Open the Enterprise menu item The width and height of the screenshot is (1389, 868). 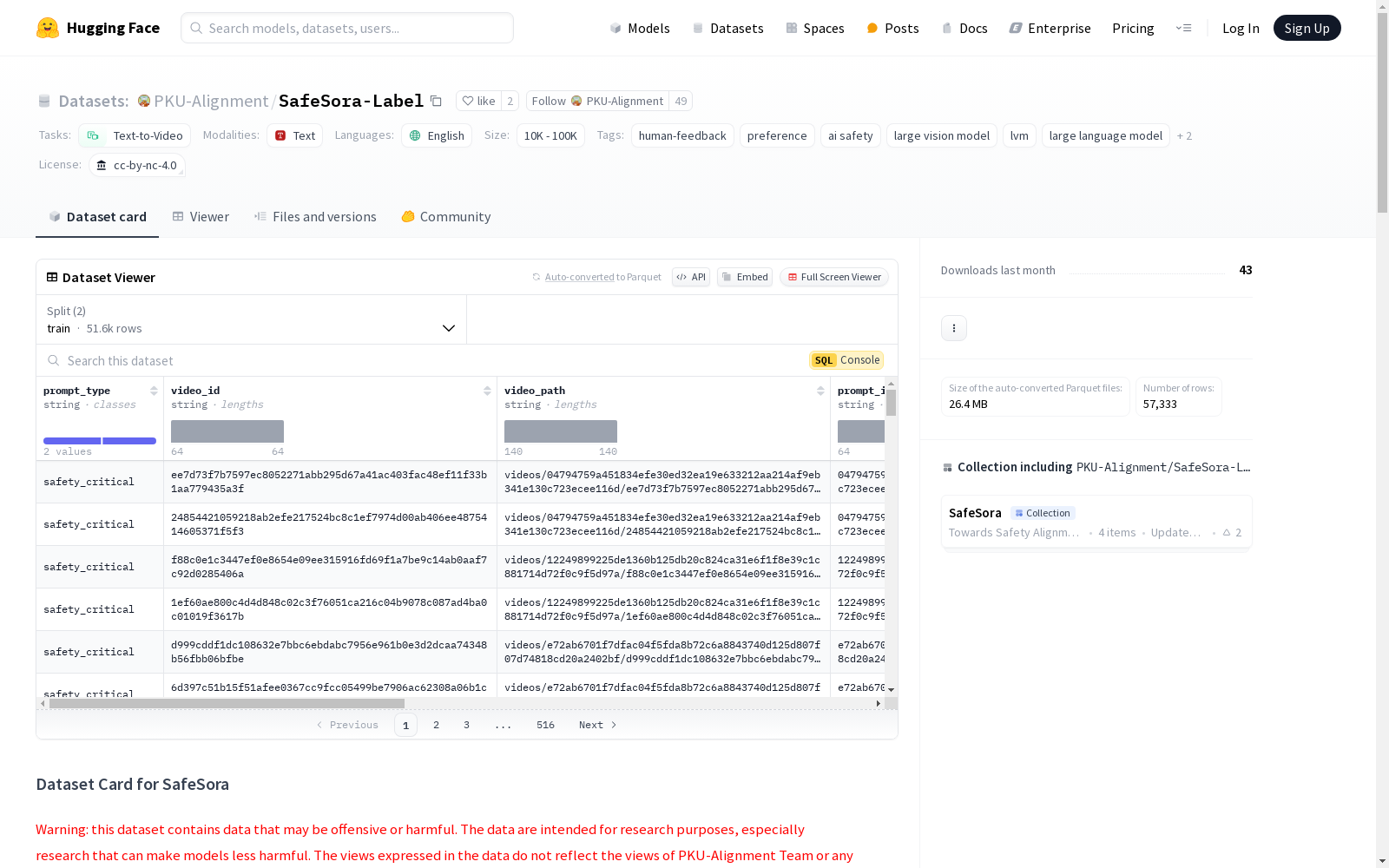(x=1050, y=28)
